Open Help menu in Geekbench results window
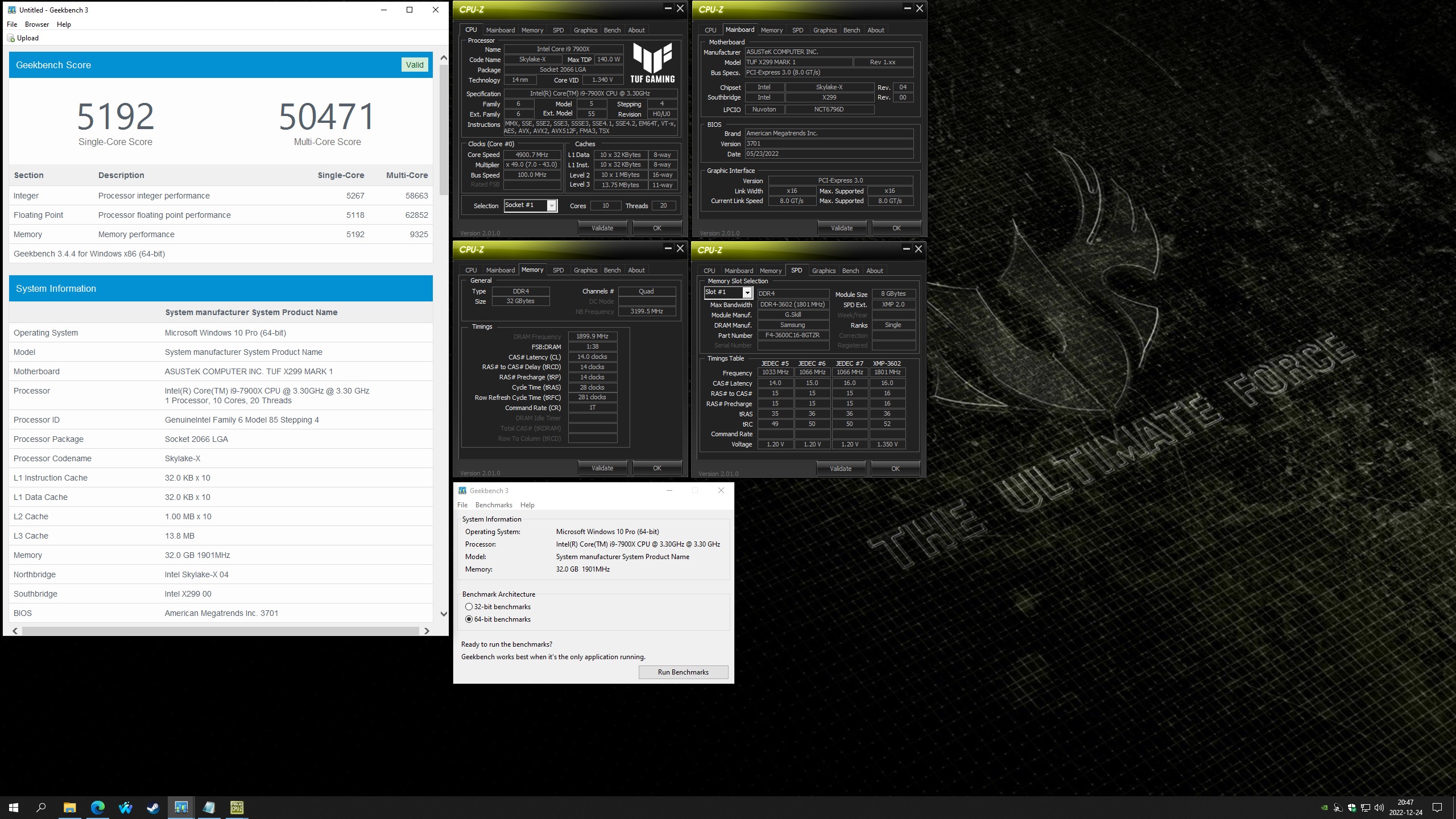Screen dimensions: 1456x819 [x=64, y=24]
